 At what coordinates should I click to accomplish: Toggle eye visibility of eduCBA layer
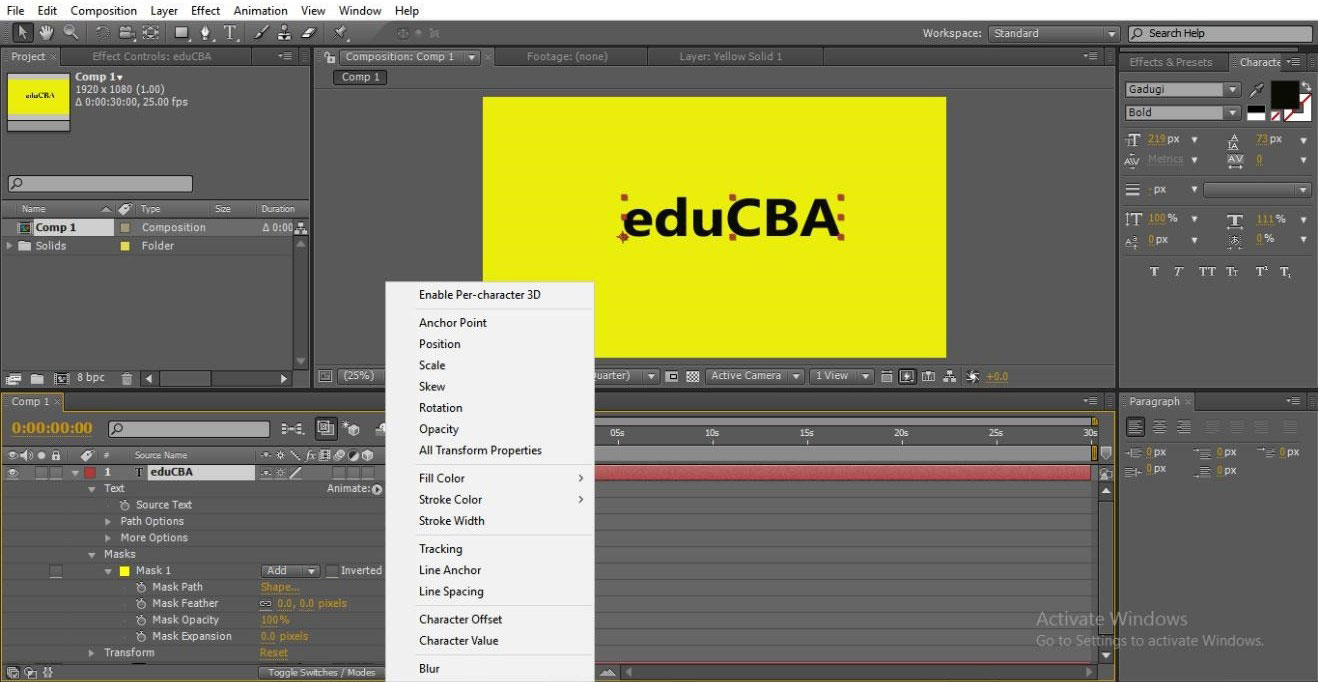[12, 472]
